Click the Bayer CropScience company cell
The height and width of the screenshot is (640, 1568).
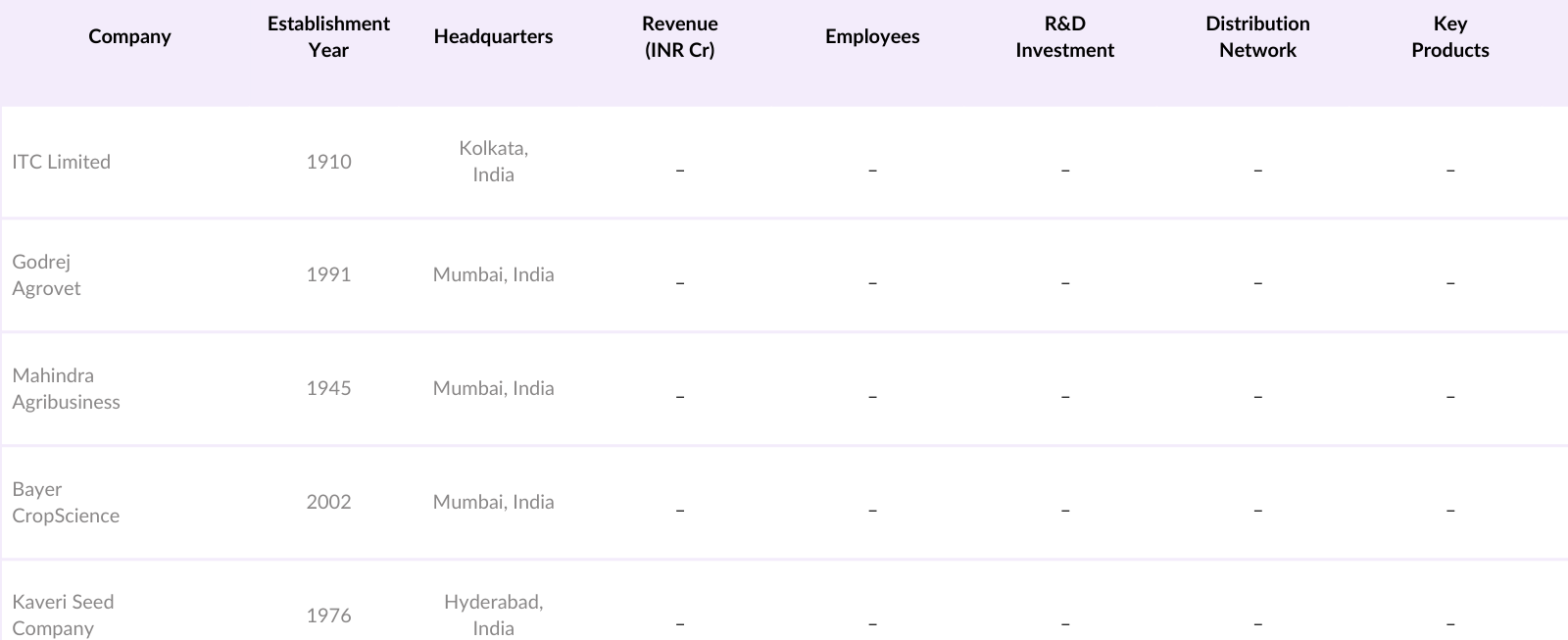66,502
